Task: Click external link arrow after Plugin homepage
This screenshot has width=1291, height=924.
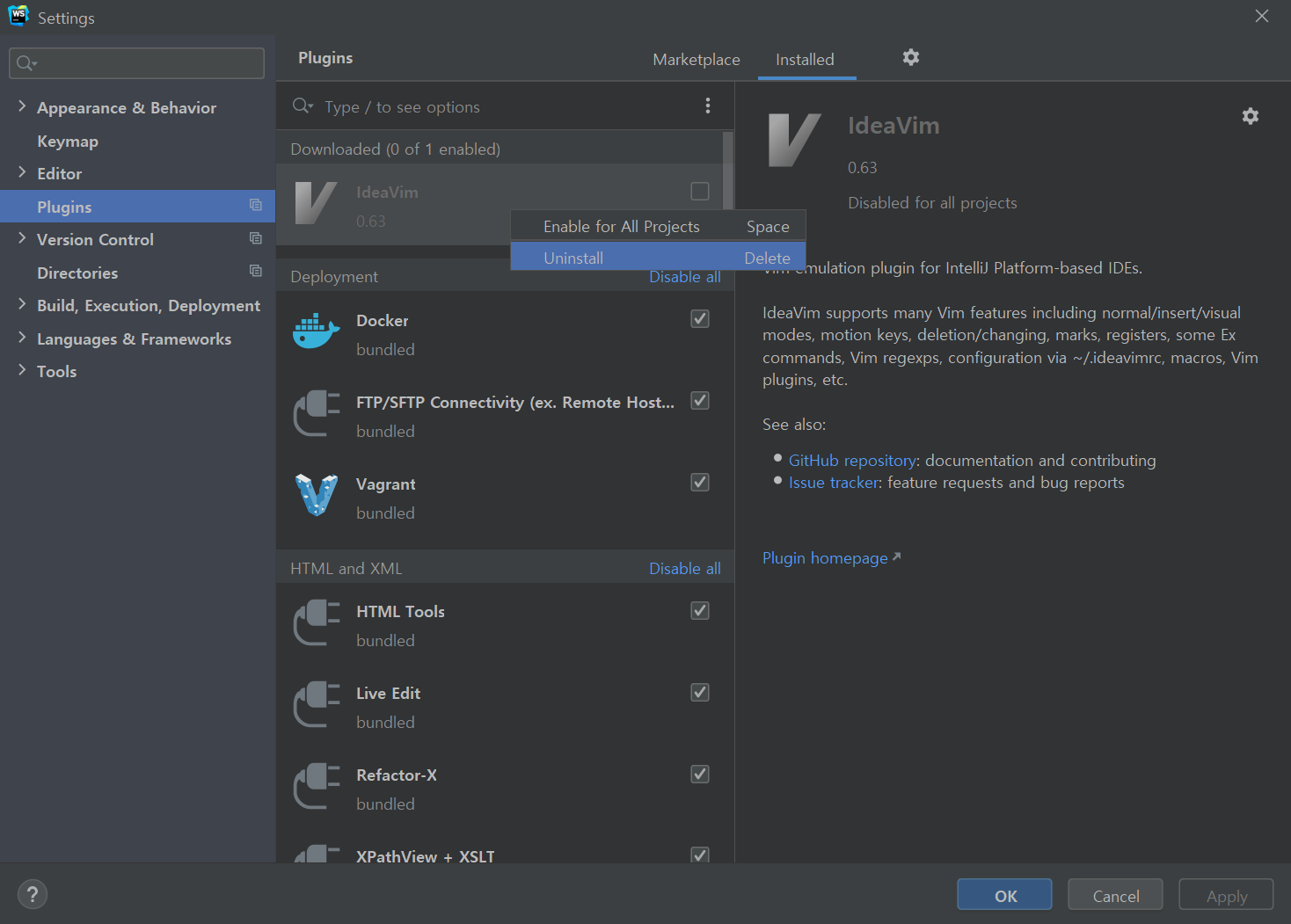Action: [x=896, y=557]
